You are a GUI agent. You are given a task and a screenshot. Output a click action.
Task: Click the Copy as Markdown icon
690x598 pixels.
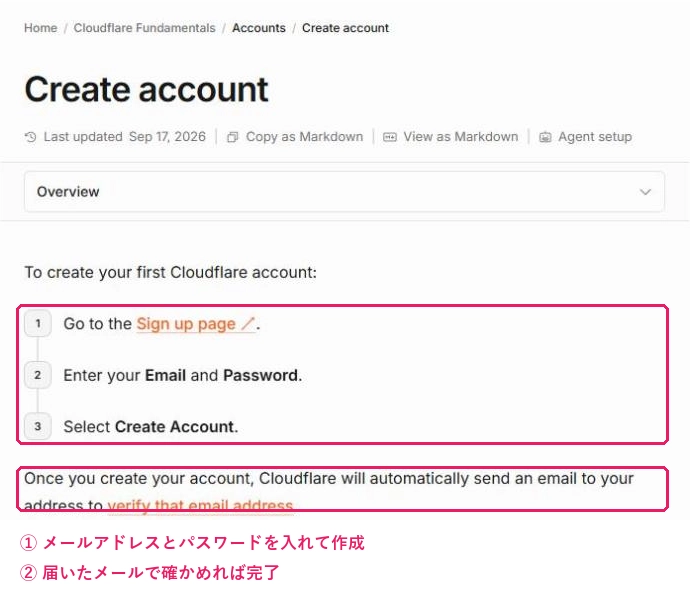tap(232, 137)
